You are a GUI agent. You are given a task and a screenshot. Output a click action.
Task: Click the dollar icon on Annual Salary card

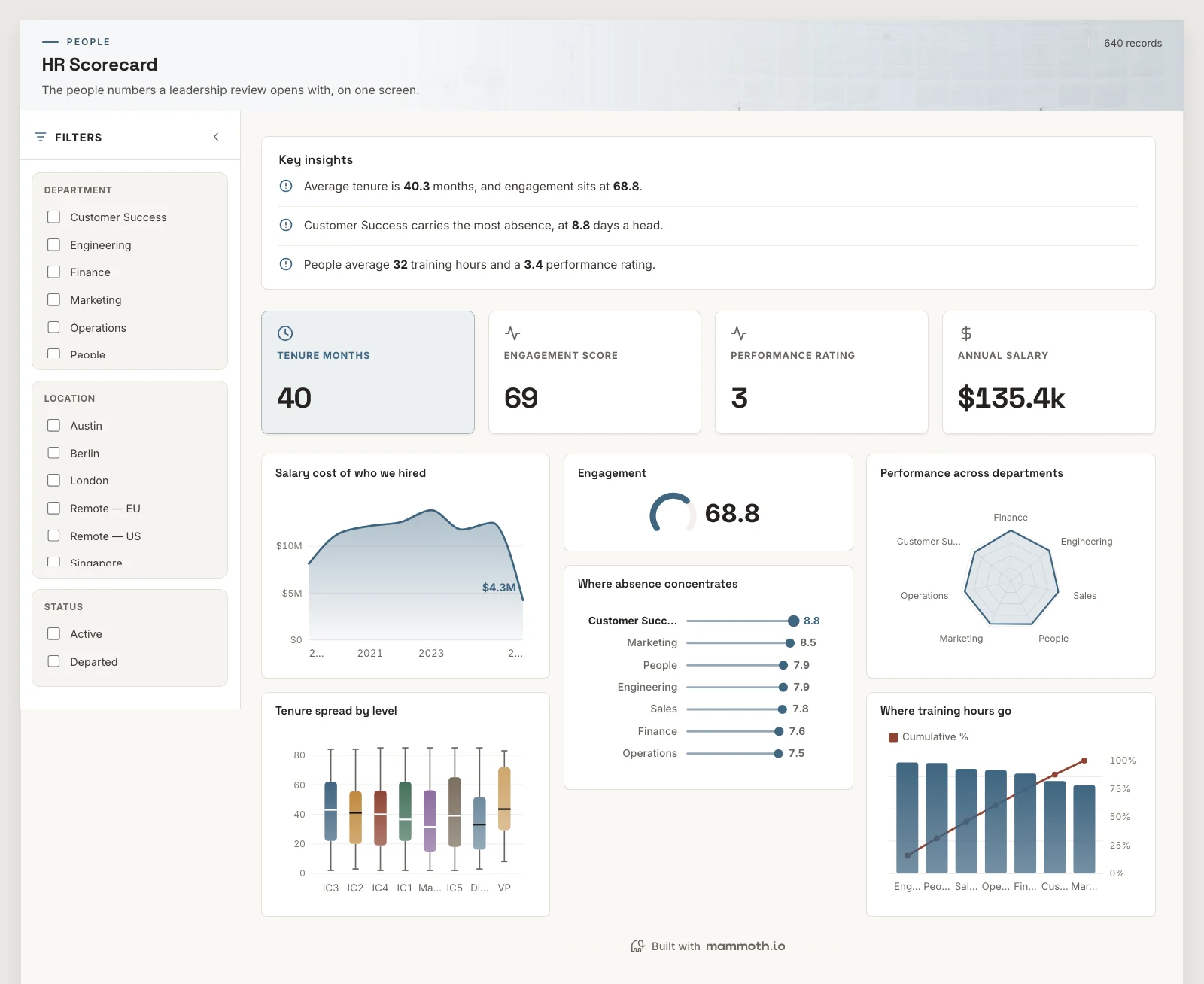(966, 333)
